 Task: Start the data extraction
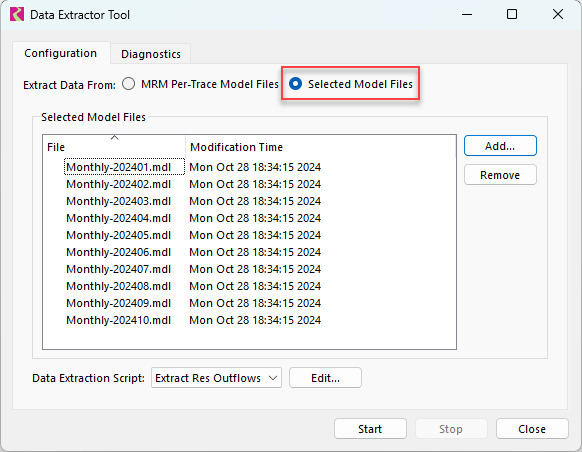(370, 429)
